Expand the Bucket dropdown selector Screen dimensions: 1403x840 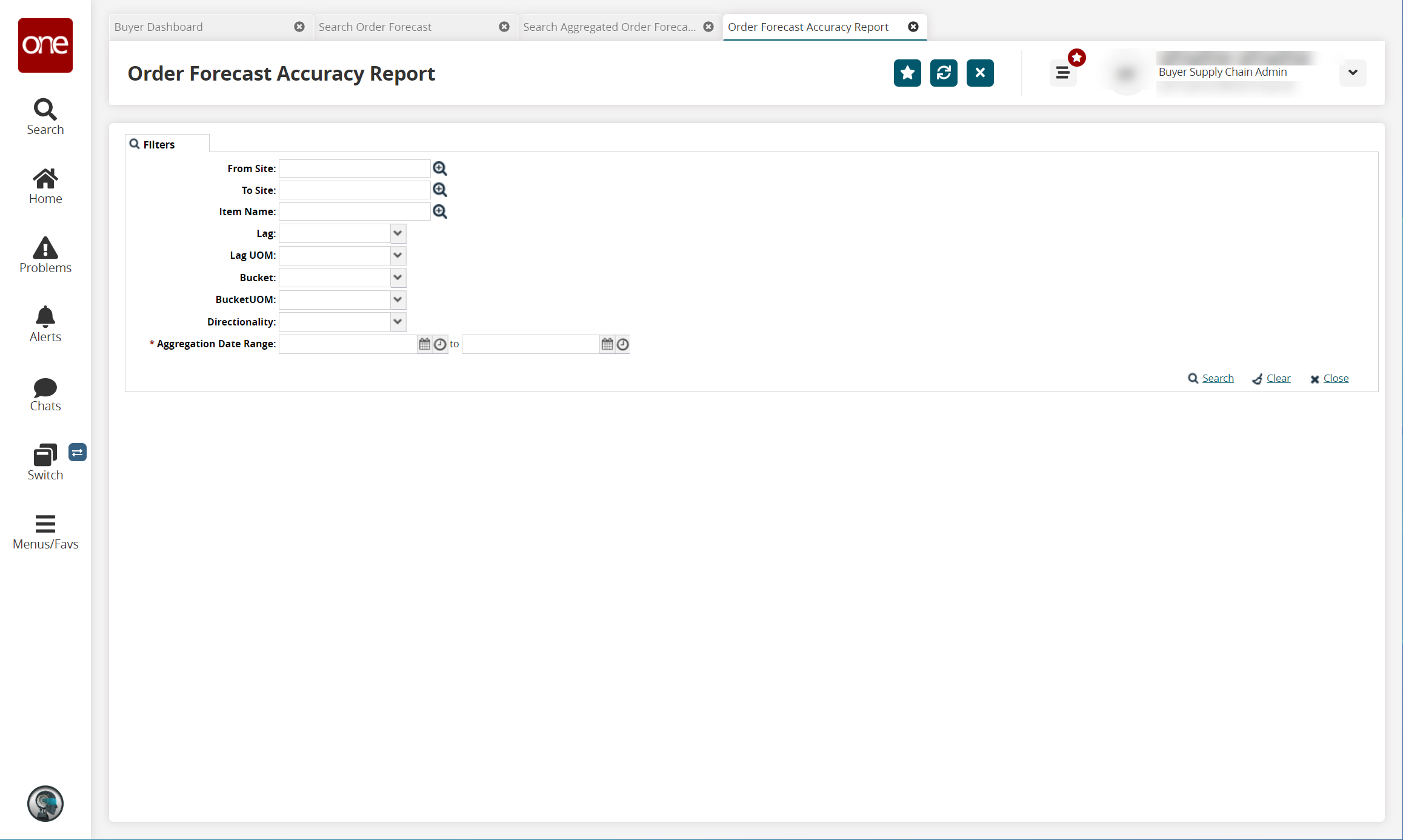398,277
